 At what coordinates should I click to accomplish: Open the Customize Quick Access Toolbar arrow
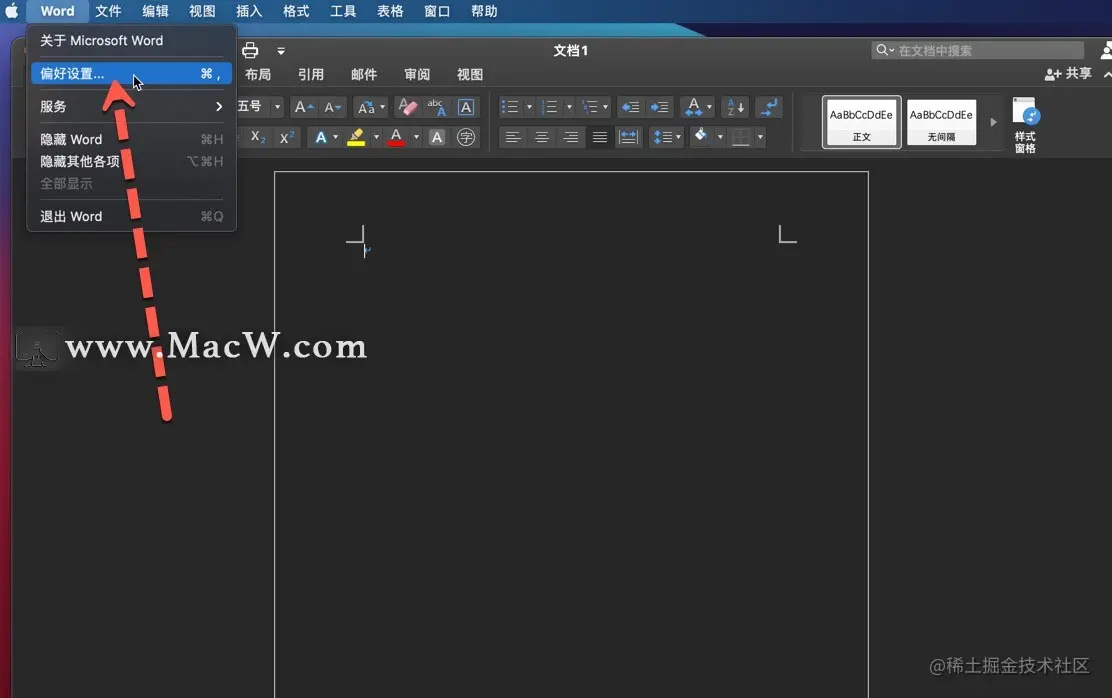tap(281, 51)
